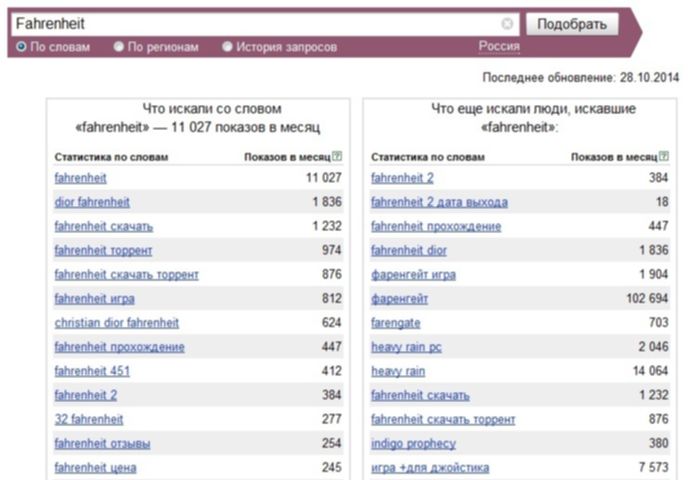Open the 'fahrenheit торрент' link
The height and width of the screenshot is (480, 688).
coord(103,251)
